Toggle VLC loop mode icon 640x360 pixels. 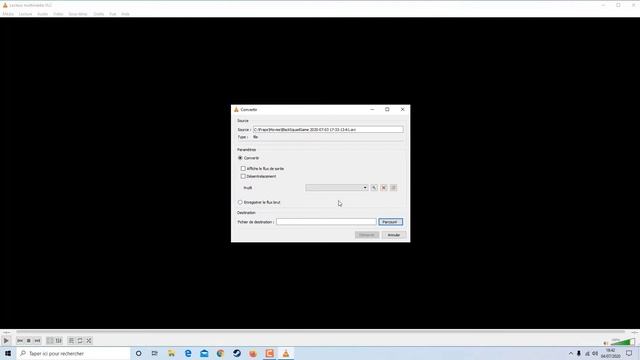(x=80, y=340)
